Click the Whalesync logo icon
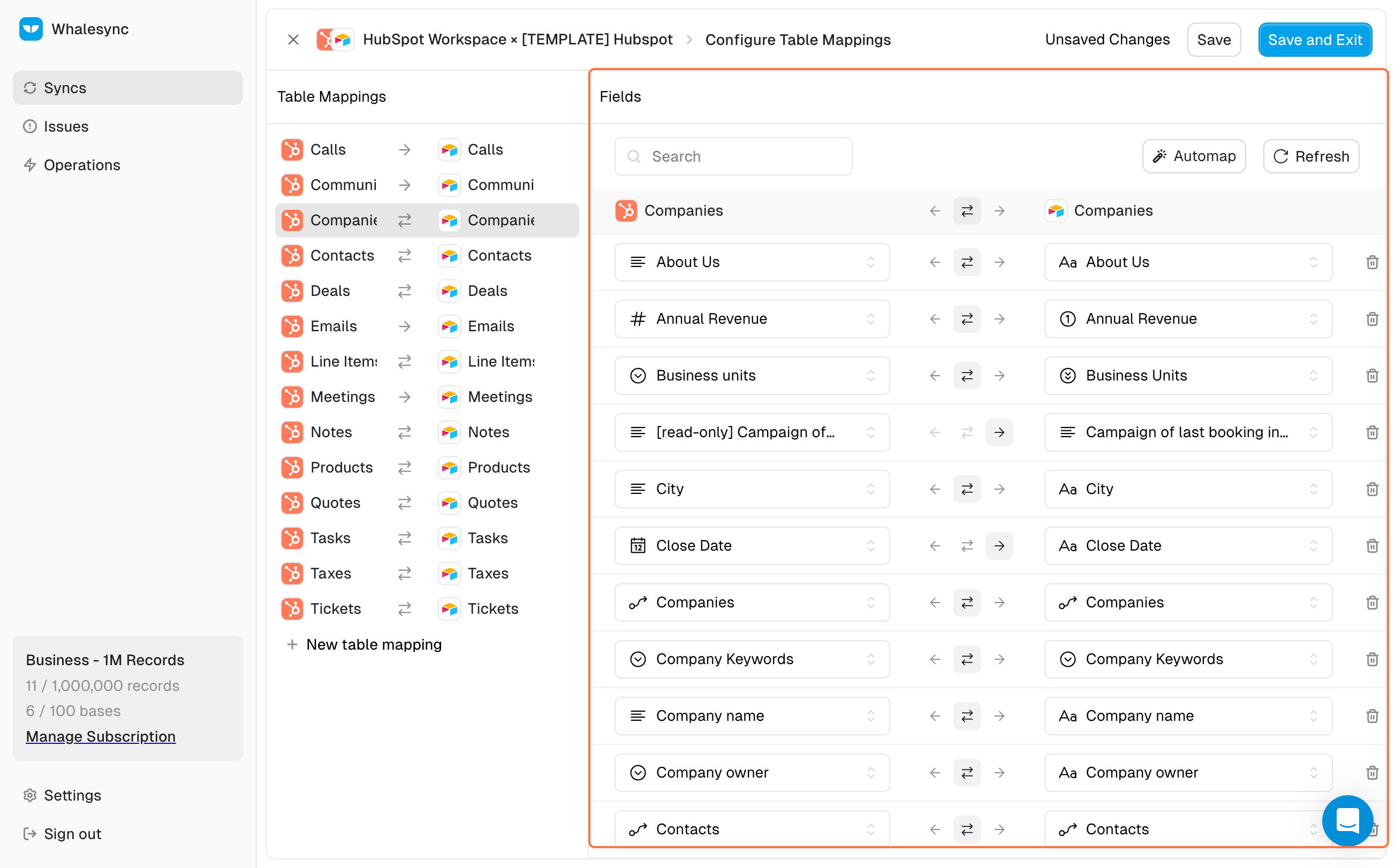The image size is (1395, 868). click(31, 29)
